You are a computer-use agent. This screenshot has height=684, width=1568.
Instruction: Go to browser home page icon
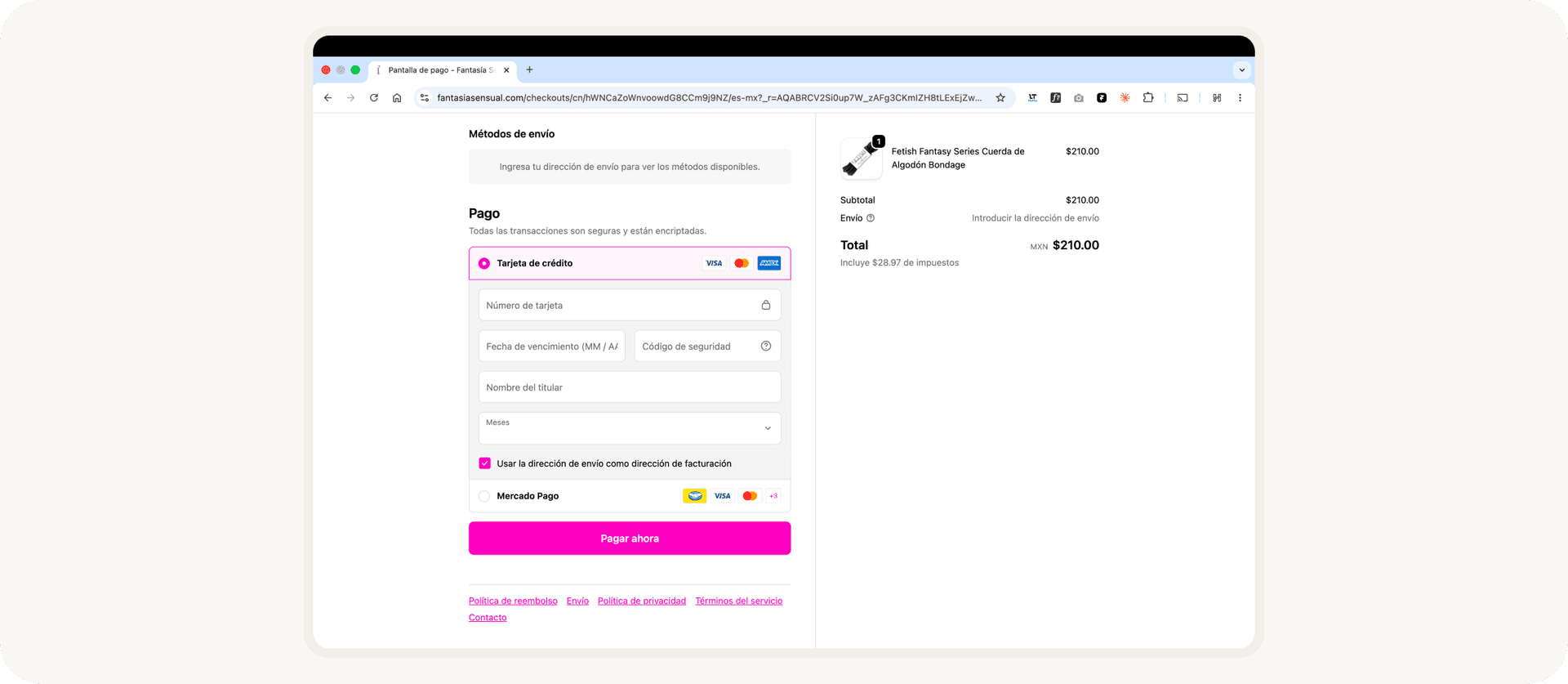coord(397,98)
